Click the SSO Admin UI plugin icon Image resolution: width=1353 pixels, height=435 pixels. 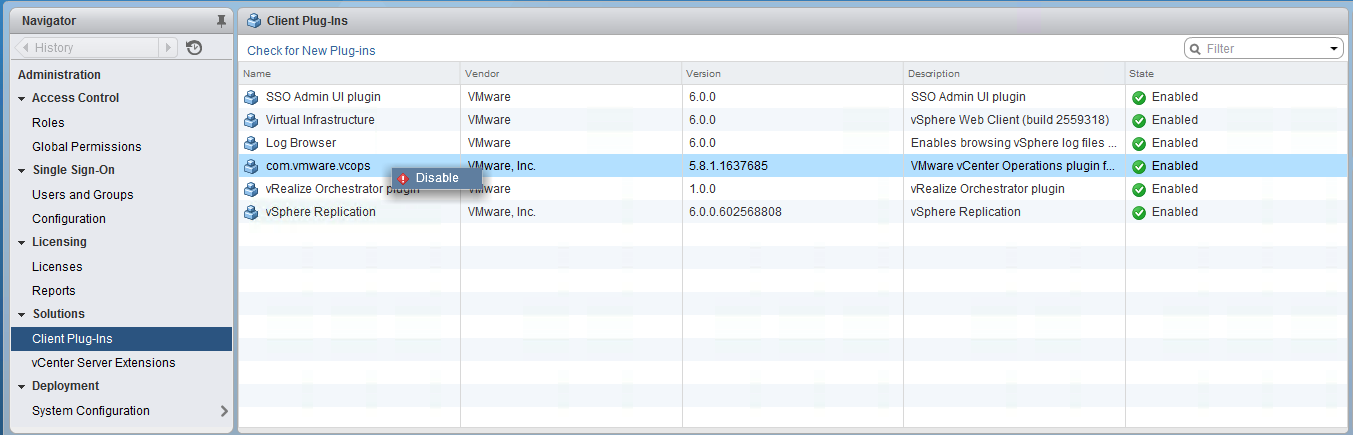click(x=251, y=97)
